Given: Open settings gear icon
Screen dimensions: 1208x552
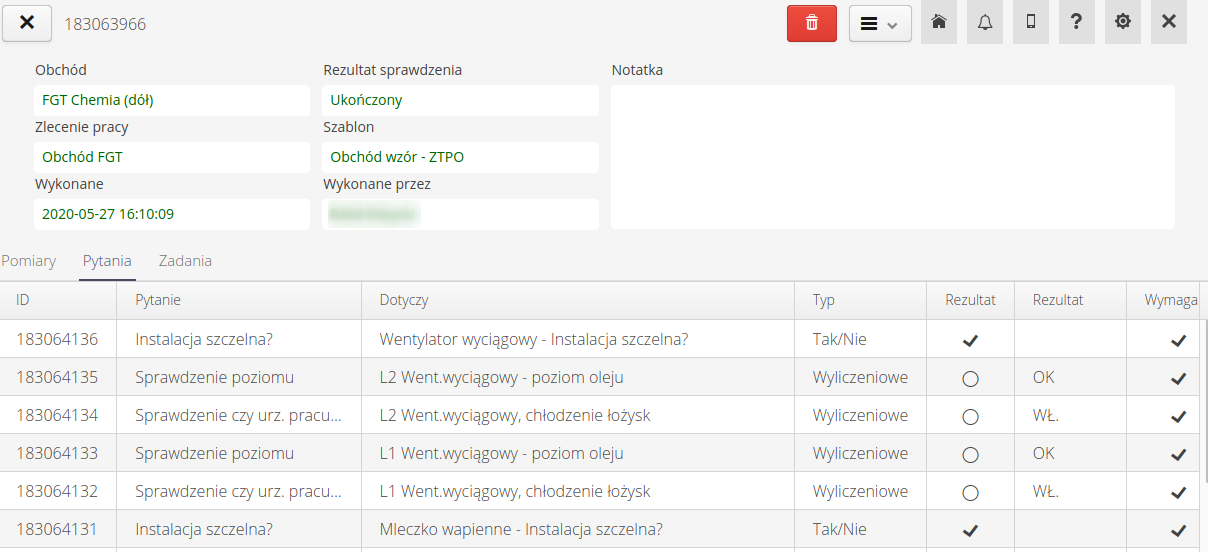Looking at the screenshot, I should coord(1123,22).
